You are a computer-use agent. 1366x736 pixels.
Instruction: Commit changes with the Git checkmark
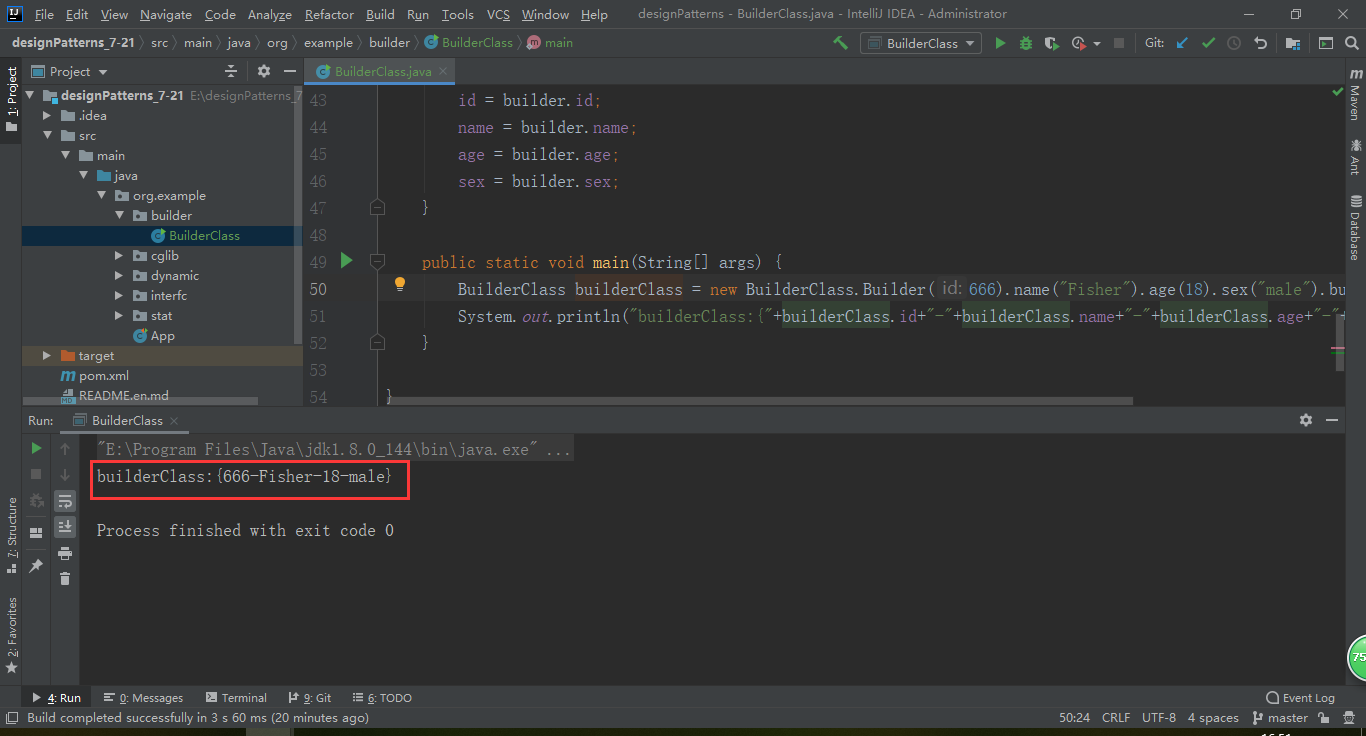point(1208,43)
